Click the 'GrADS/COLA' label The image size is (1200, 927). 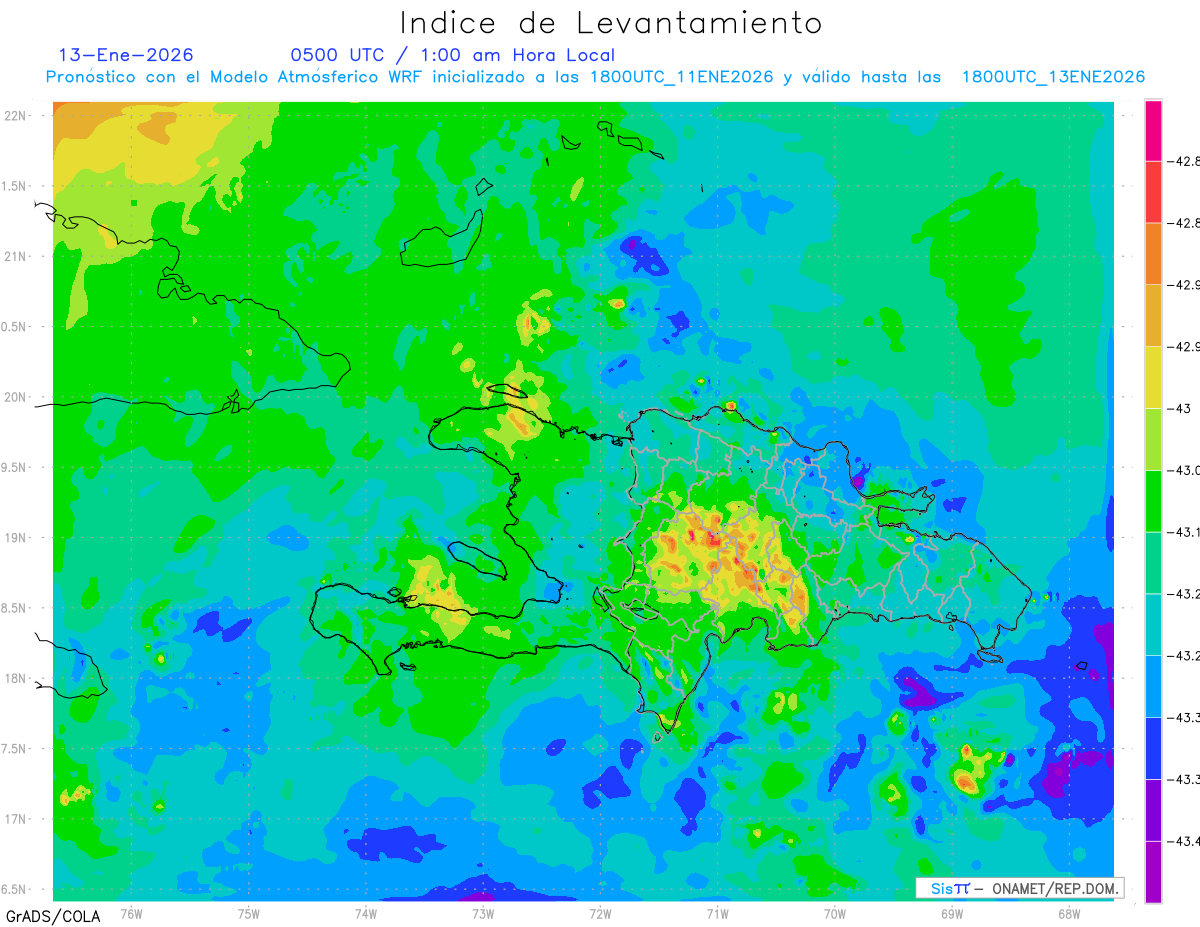point(53,916)
